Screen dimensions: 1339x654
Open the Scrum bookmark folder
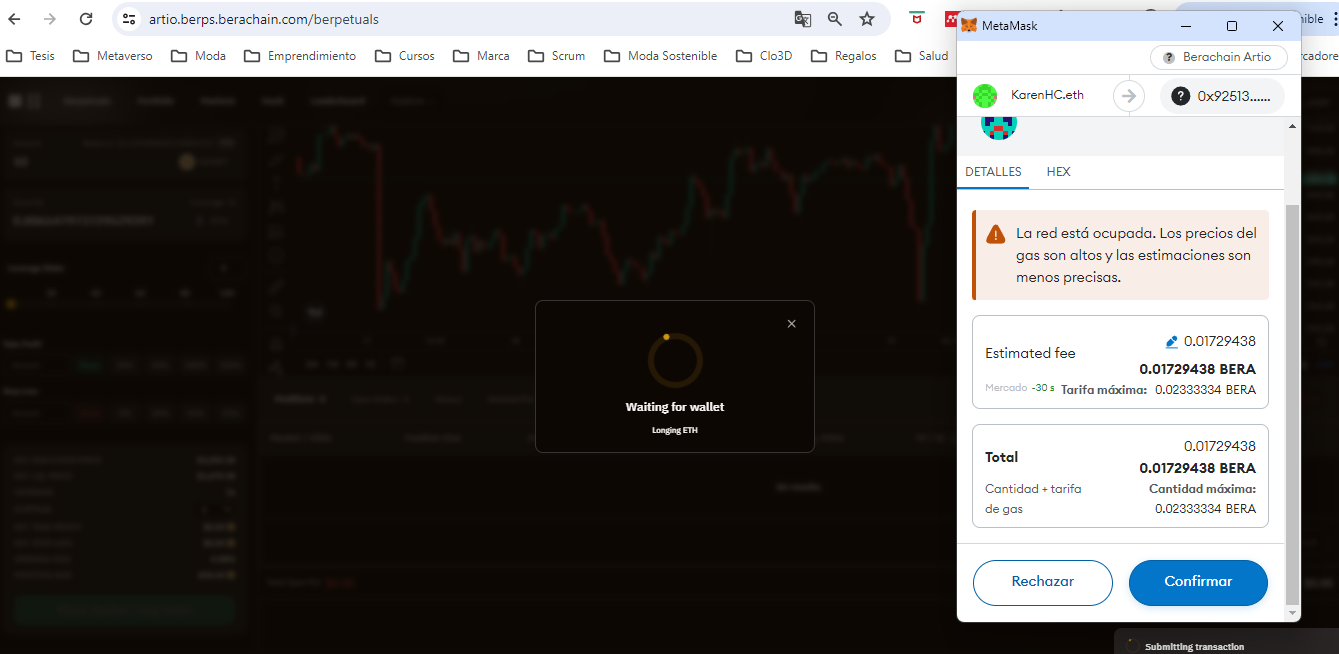557,56
